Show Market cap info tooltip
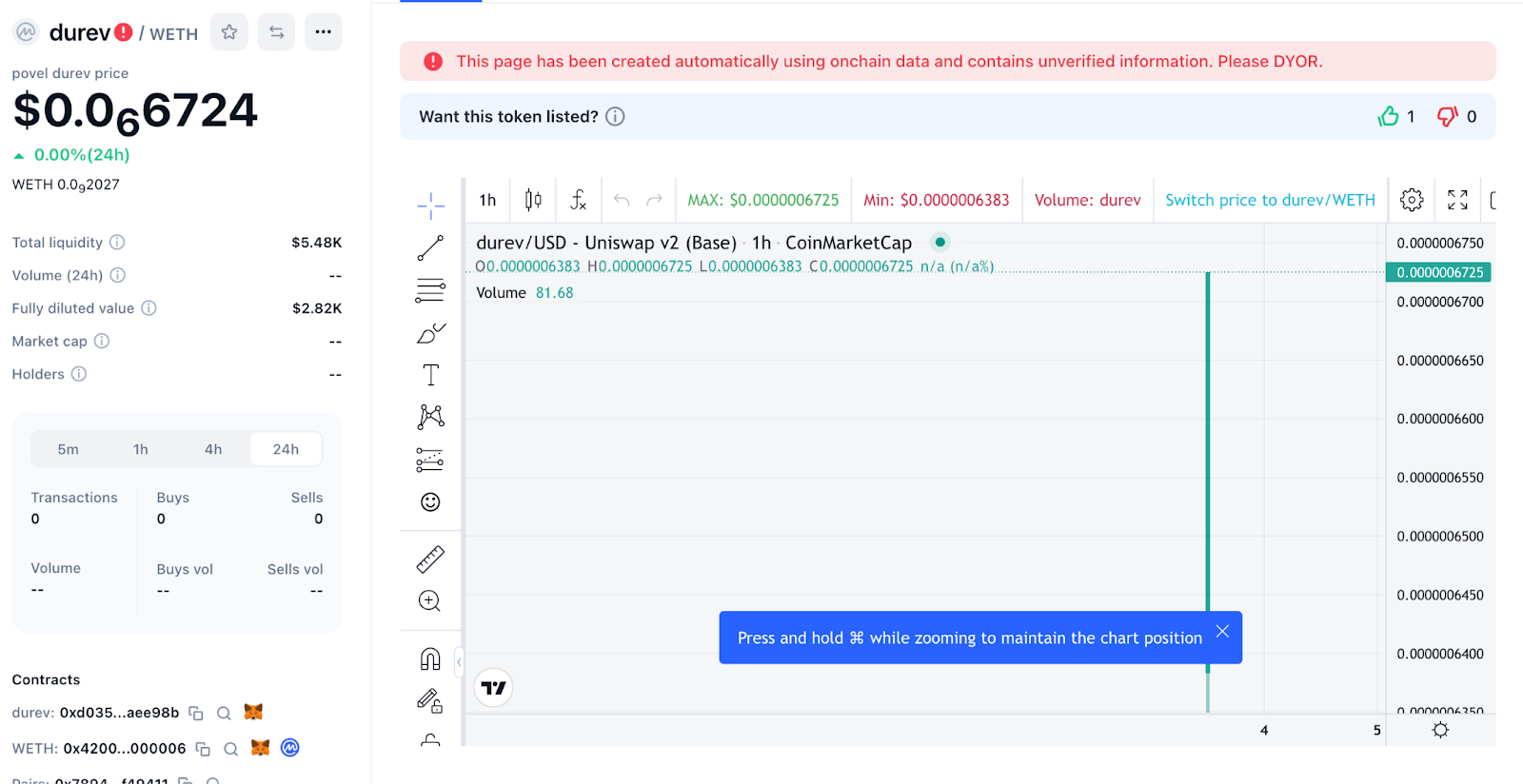Screen dimensions: 1523x784 pos(102,341)
